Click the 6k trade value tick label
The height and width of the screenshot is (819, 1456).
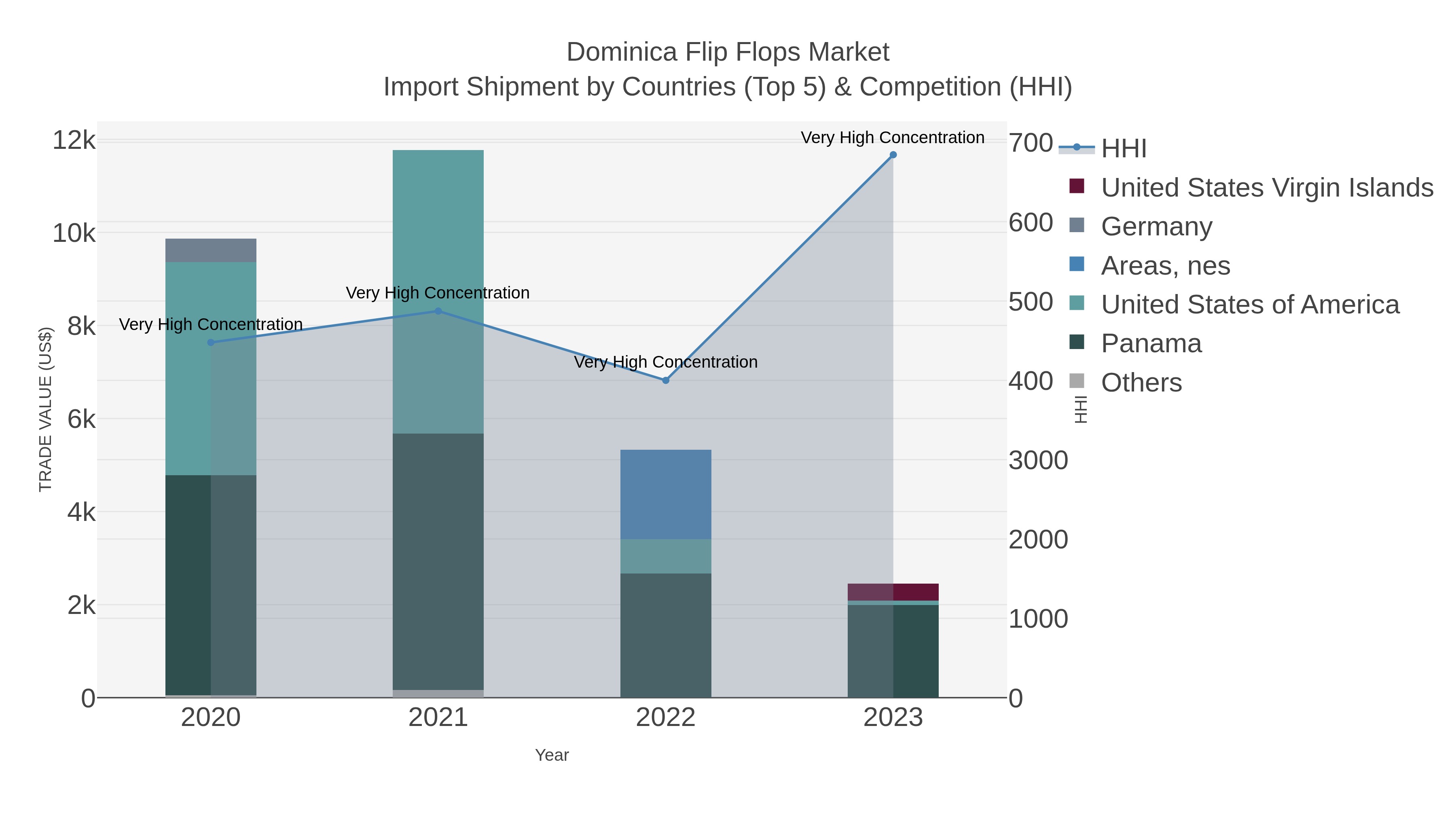pos(81,419)
